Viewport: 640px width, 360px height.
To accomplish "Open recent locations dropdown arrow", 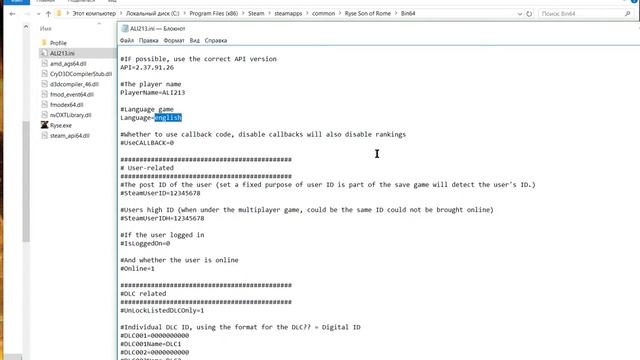I will tap(38, 13).
